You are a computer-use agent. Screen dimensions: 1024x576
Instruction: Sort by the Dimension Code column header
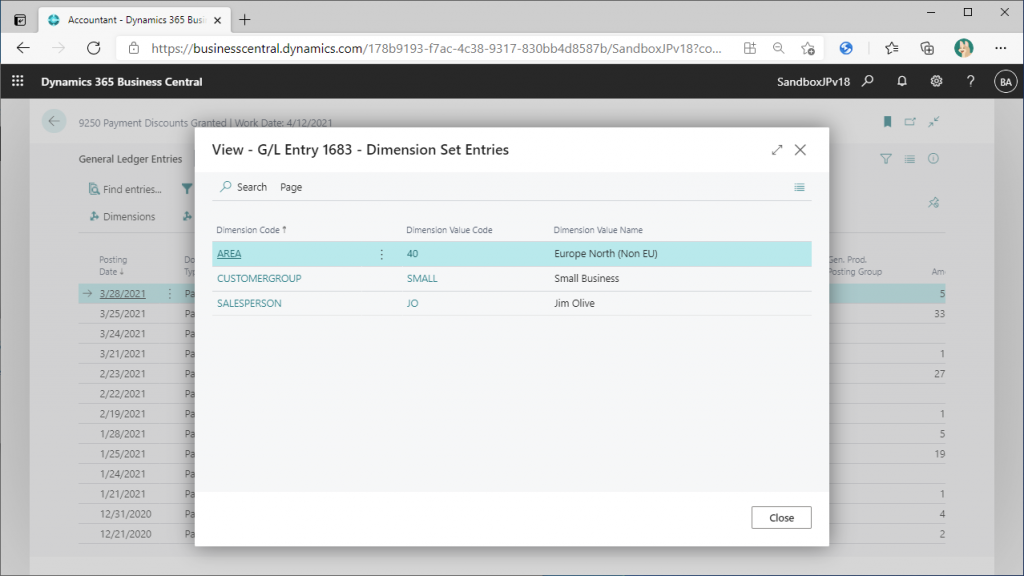pyautogui.click(x=250, y=230)
